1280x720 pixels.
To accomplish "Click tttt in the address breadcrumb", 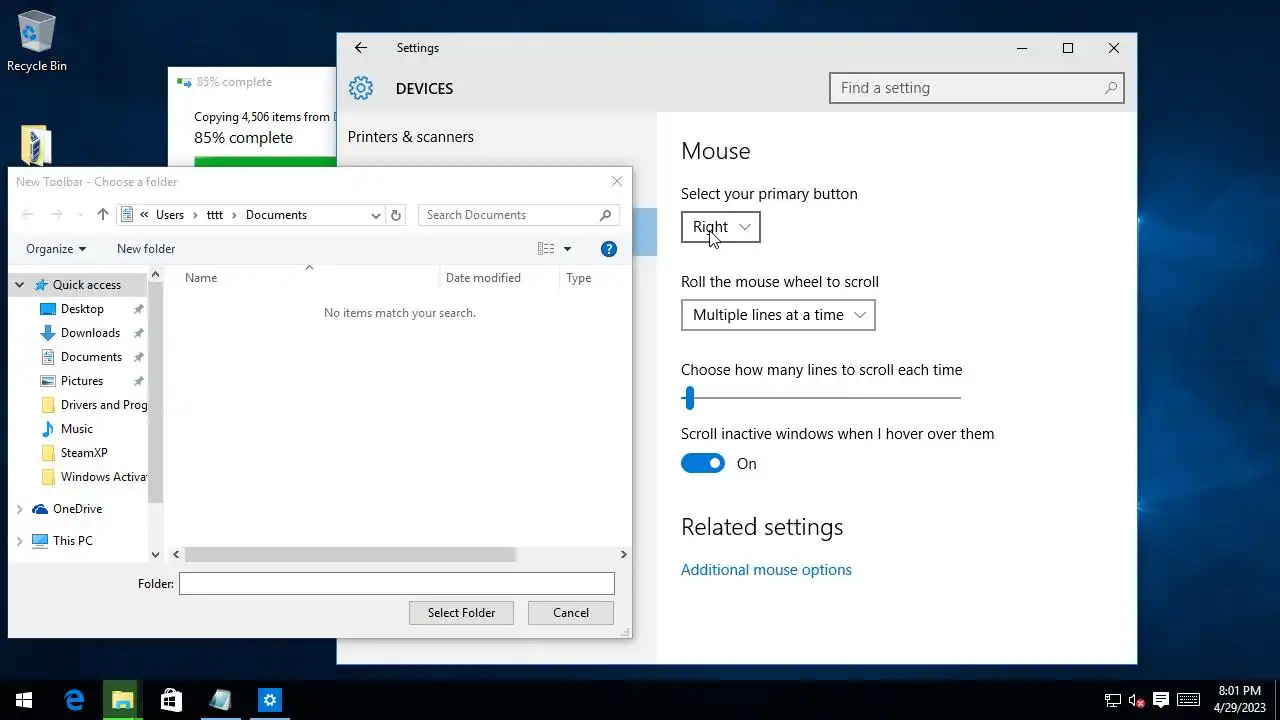I will [x=215, y=215].
